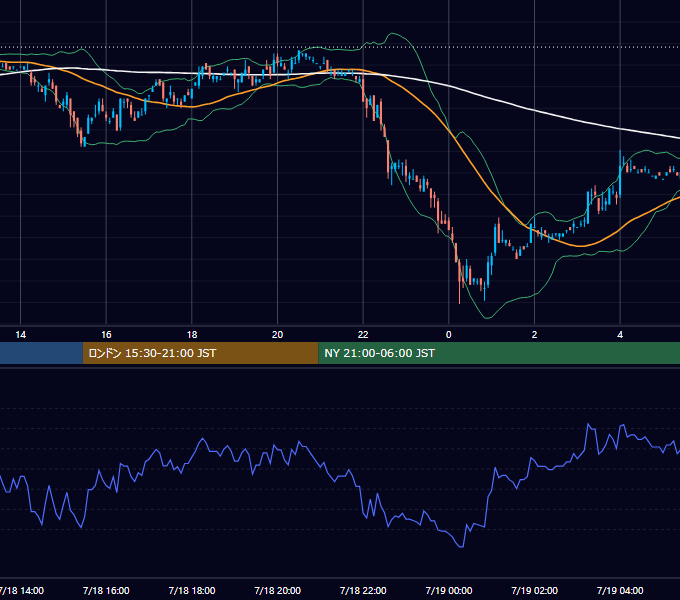This screenshot has height=600, width=680.
Task: Click the 22 hour label on price chart axis
Action: (x=363, y=335)
